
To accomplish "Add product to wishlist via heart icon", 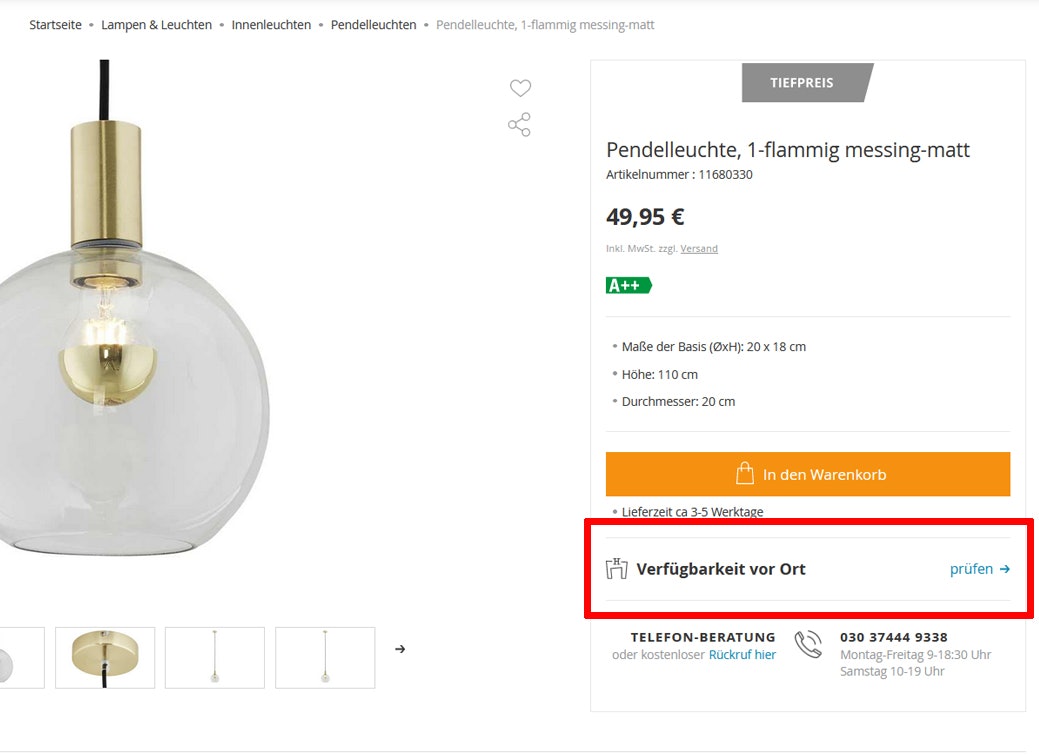I will click(x=520, y=88).
